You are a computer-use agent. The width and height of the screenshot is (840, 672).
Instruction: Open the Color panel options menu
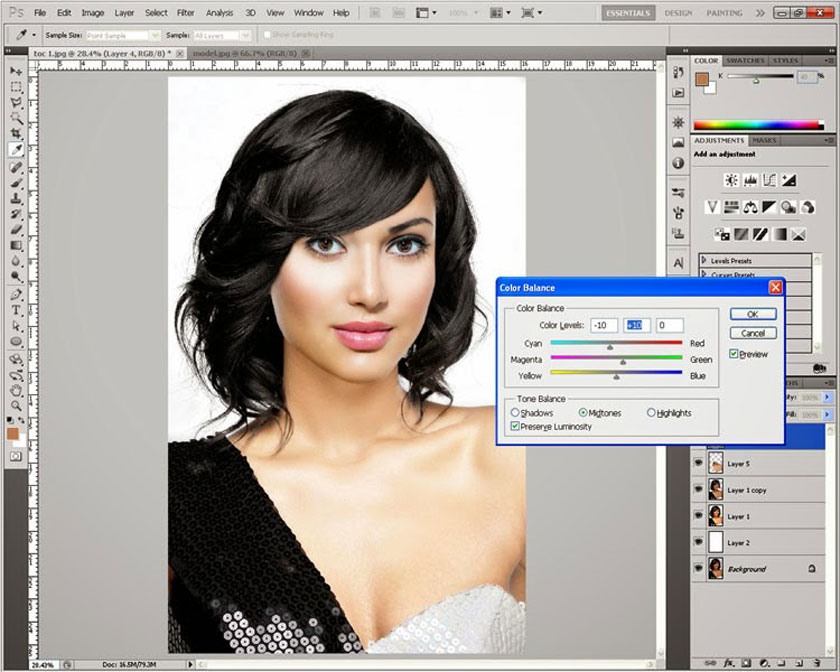point(829,61)
